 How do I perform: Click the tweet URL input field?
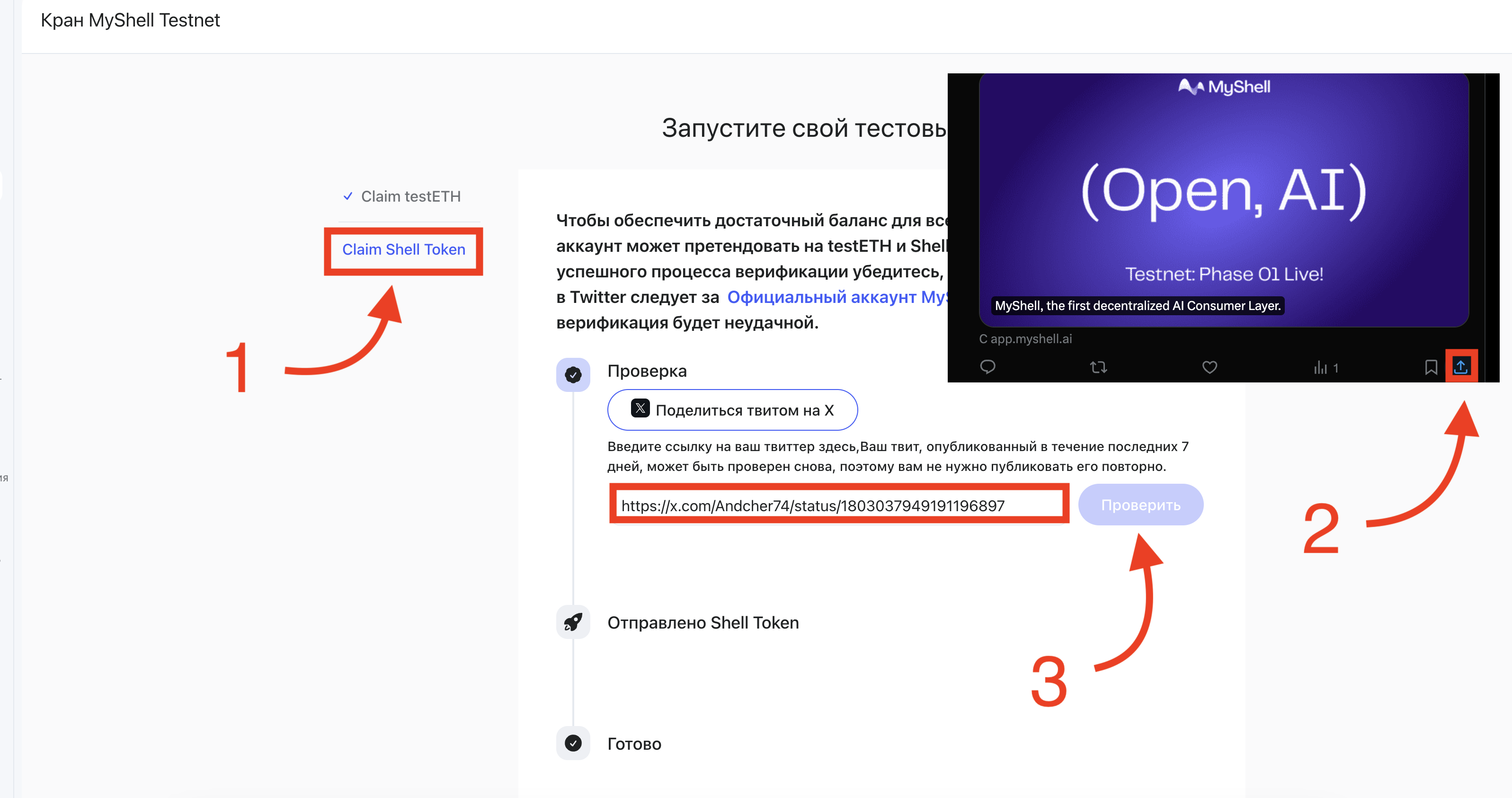(838, 505)
